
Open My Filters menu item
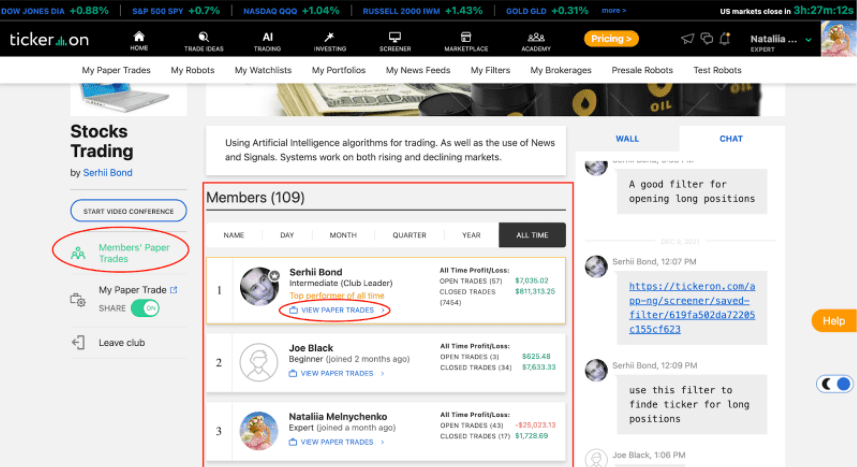pyautogui.click(x=490, y=70)
